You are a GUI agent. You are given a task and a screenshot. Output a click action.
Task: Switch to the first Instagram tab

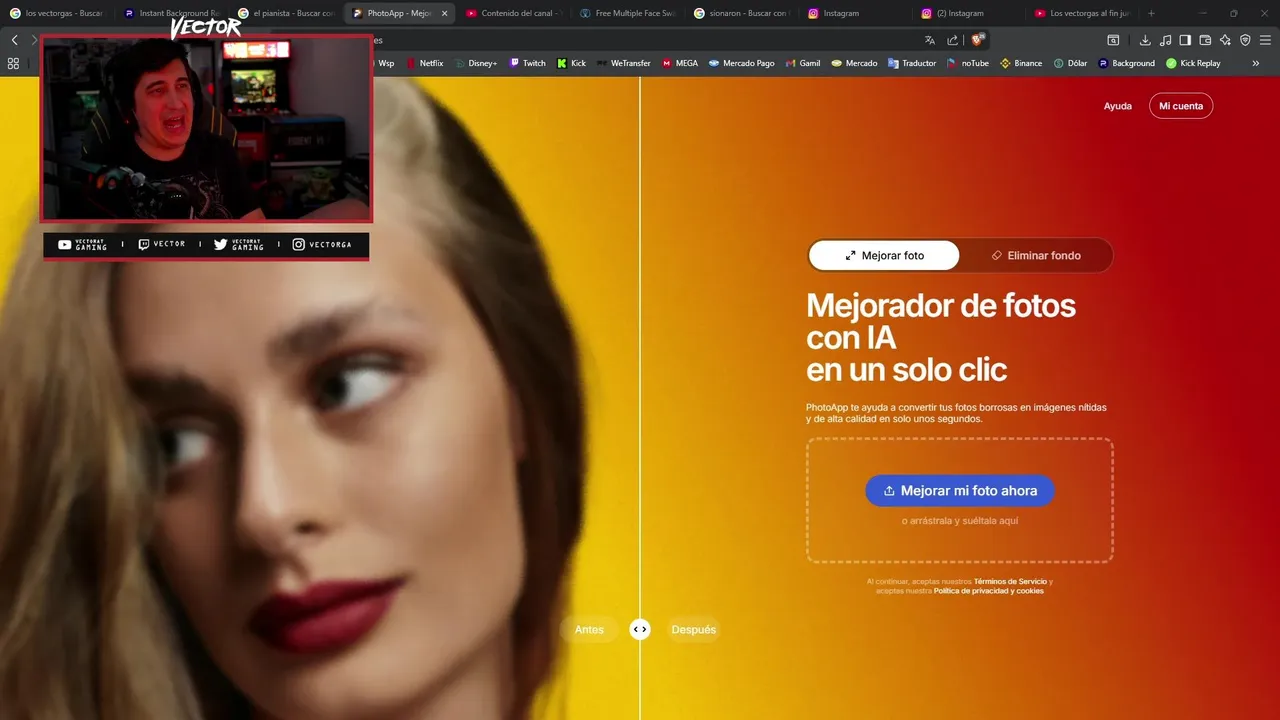[x=854, y=13]
